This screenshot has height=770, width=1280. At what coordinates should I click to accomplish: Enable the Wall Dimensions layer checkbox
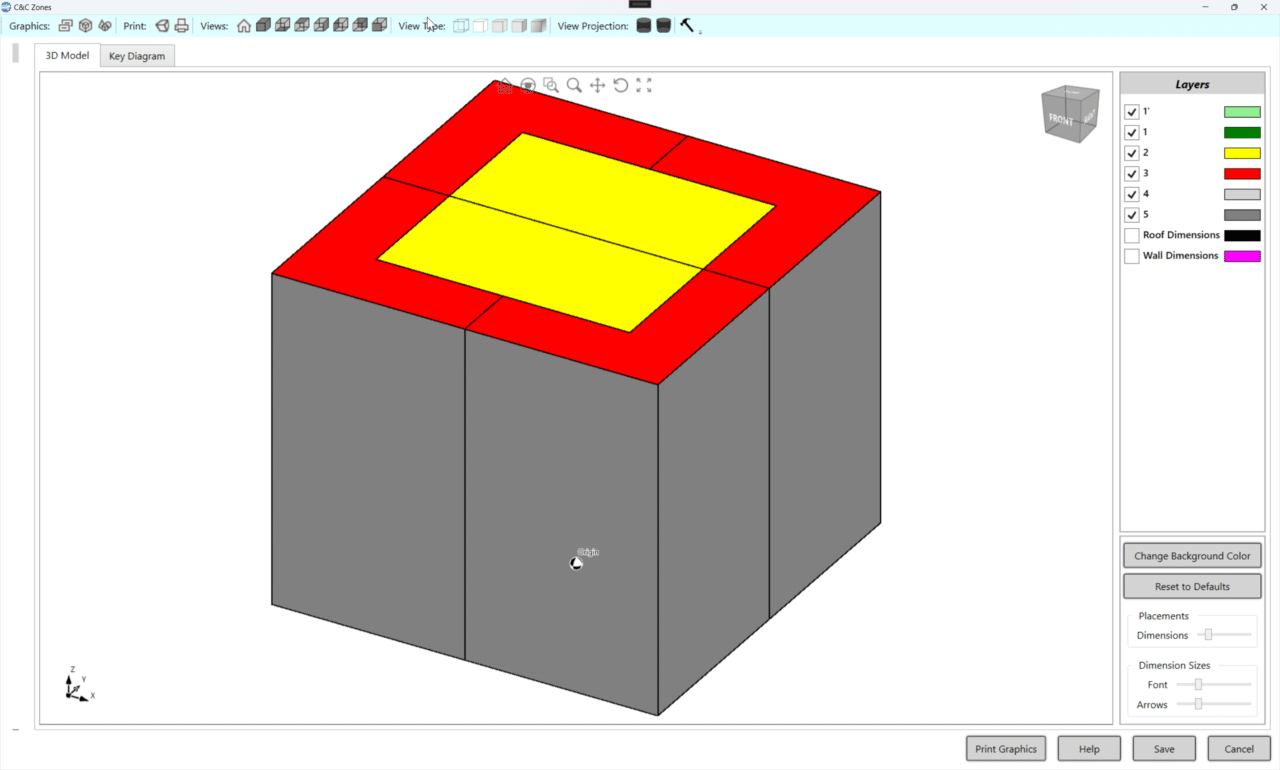tap(1131, 255)
